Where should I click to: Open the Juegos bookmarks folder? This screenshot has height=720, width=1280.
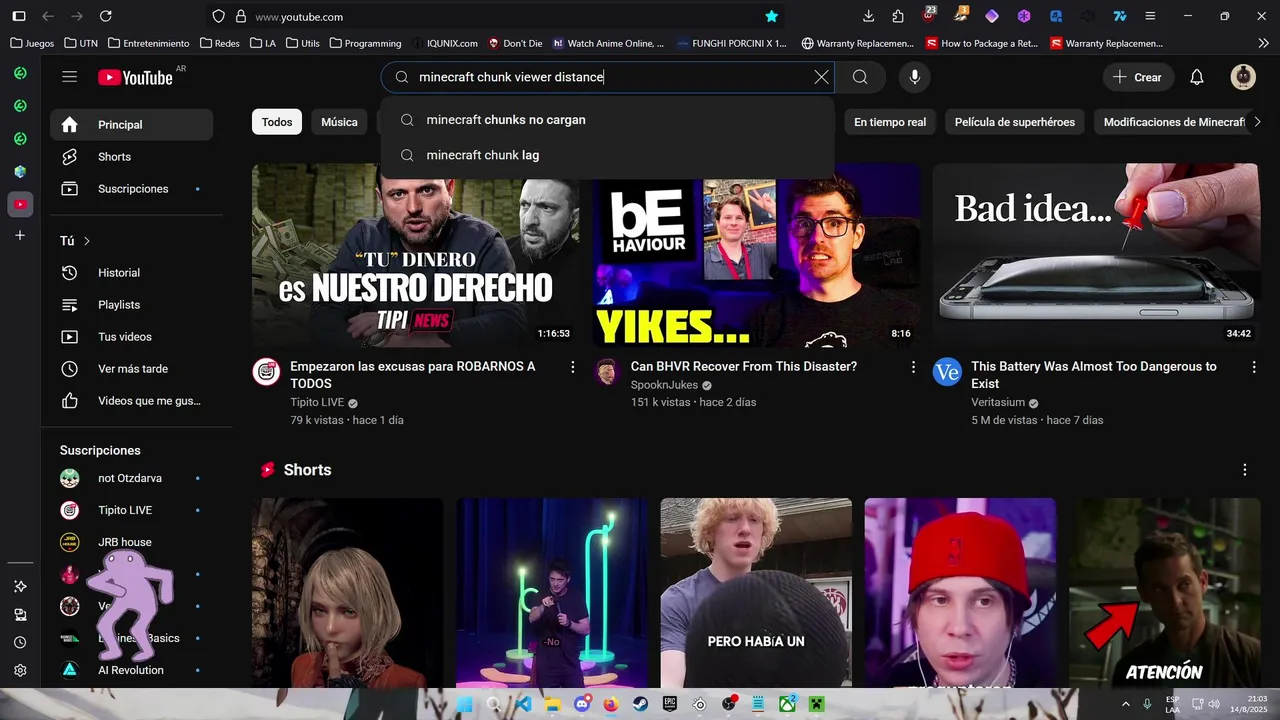tap(32, 43)
